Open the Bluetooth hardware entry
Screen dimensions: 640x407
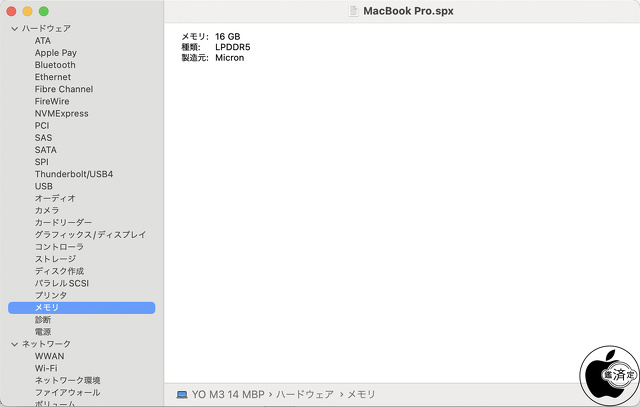coord(55,65)
